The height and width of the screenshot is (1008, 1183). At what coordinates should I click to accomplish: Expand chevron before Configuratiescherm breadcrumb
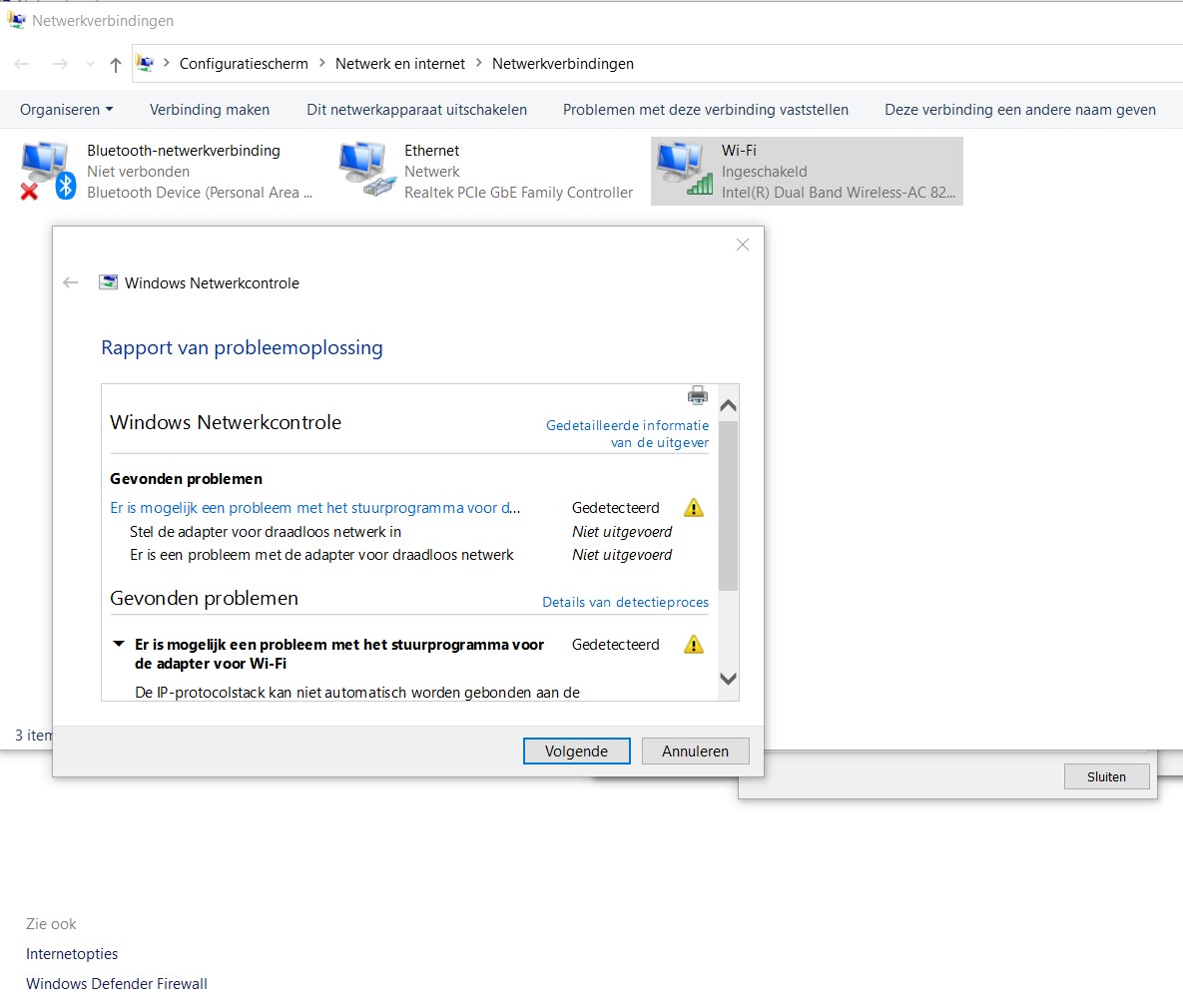166,64
